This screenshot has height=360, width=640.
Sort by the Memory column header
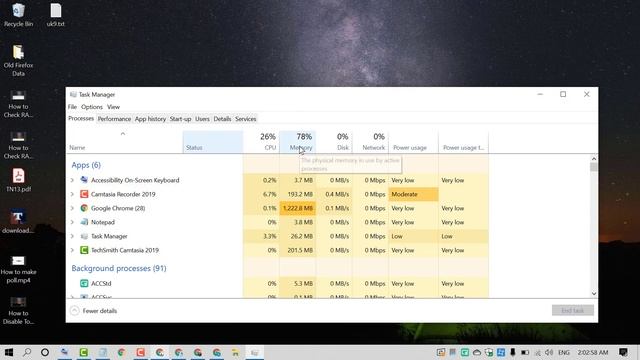coord(298,142)
